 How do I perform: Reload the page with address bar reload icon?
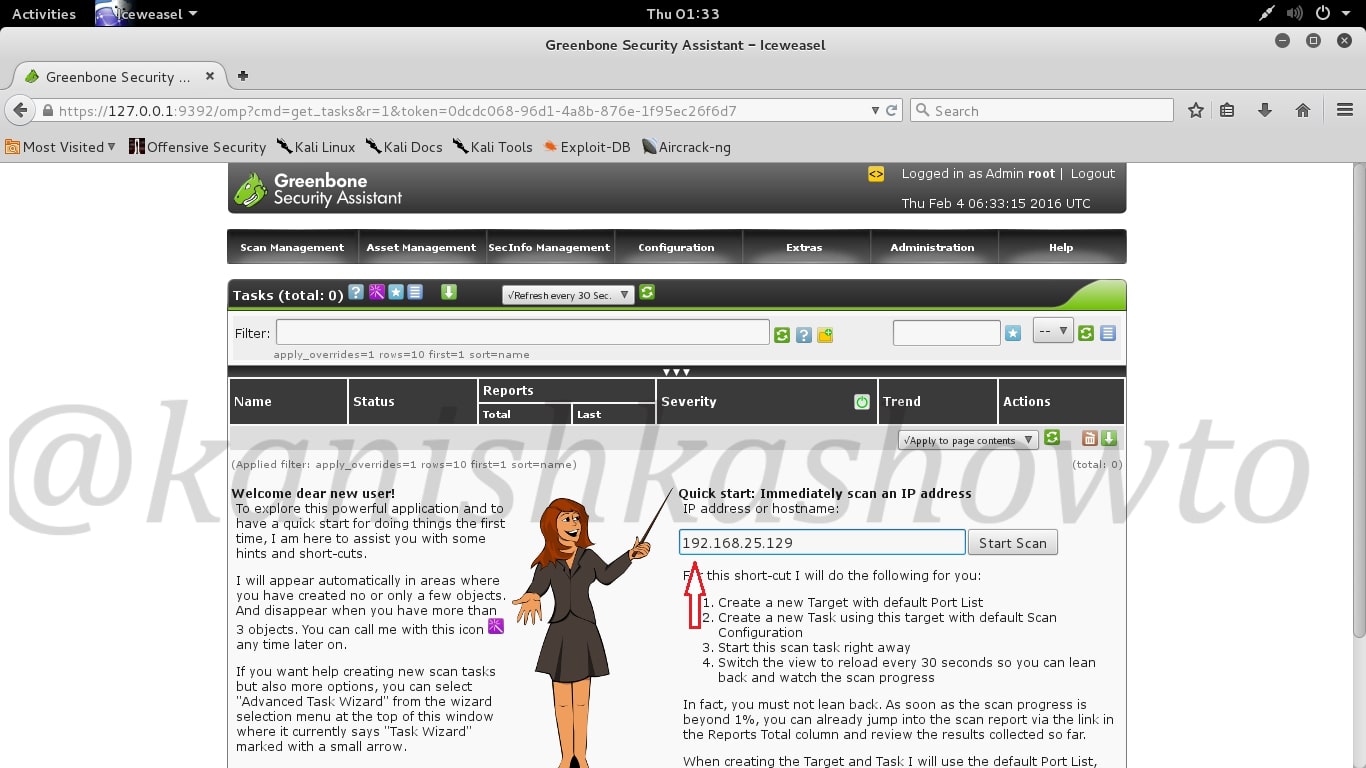pyautogui.click(x=892, y=111)
